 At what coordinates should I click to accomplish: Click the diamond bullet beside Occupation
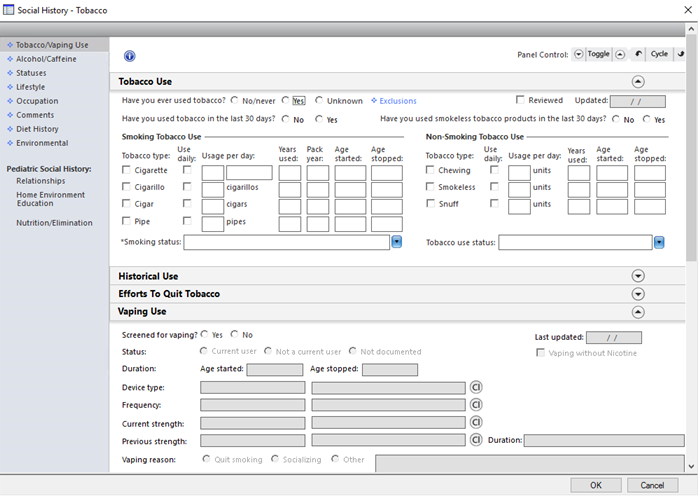10,101
